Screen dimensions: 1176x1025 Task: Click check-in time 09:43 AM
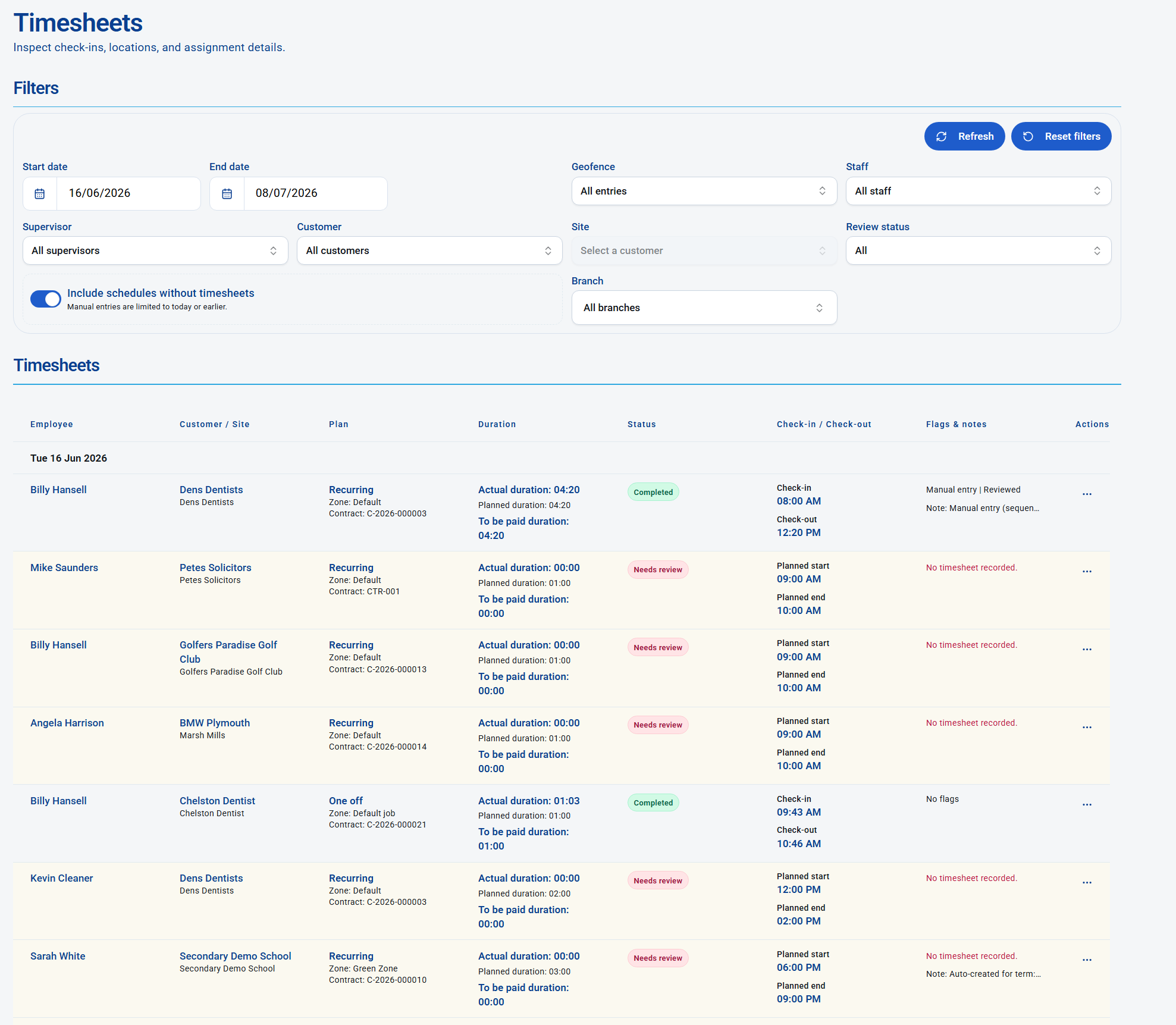click(x=799, y=812)
